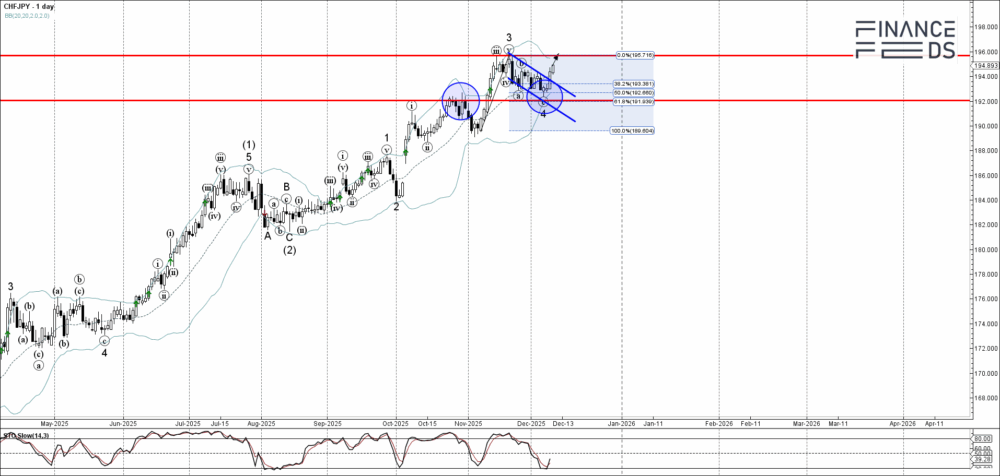Click the Feb-11 date axis label

tap(749, 423)
